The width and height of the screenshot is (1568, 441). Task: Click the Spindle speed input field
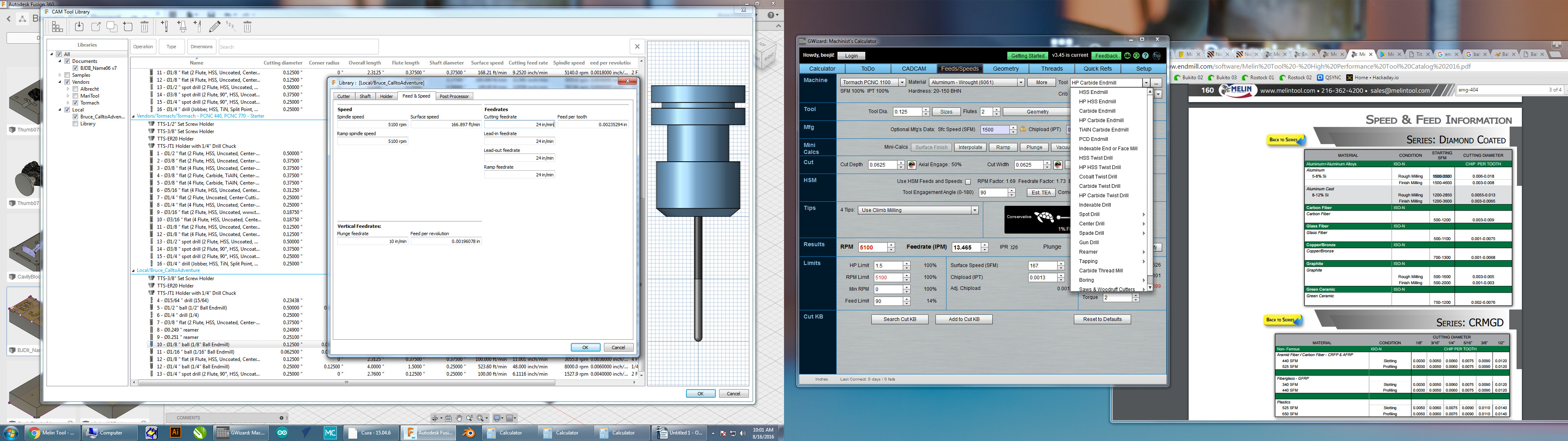point(372,124)
